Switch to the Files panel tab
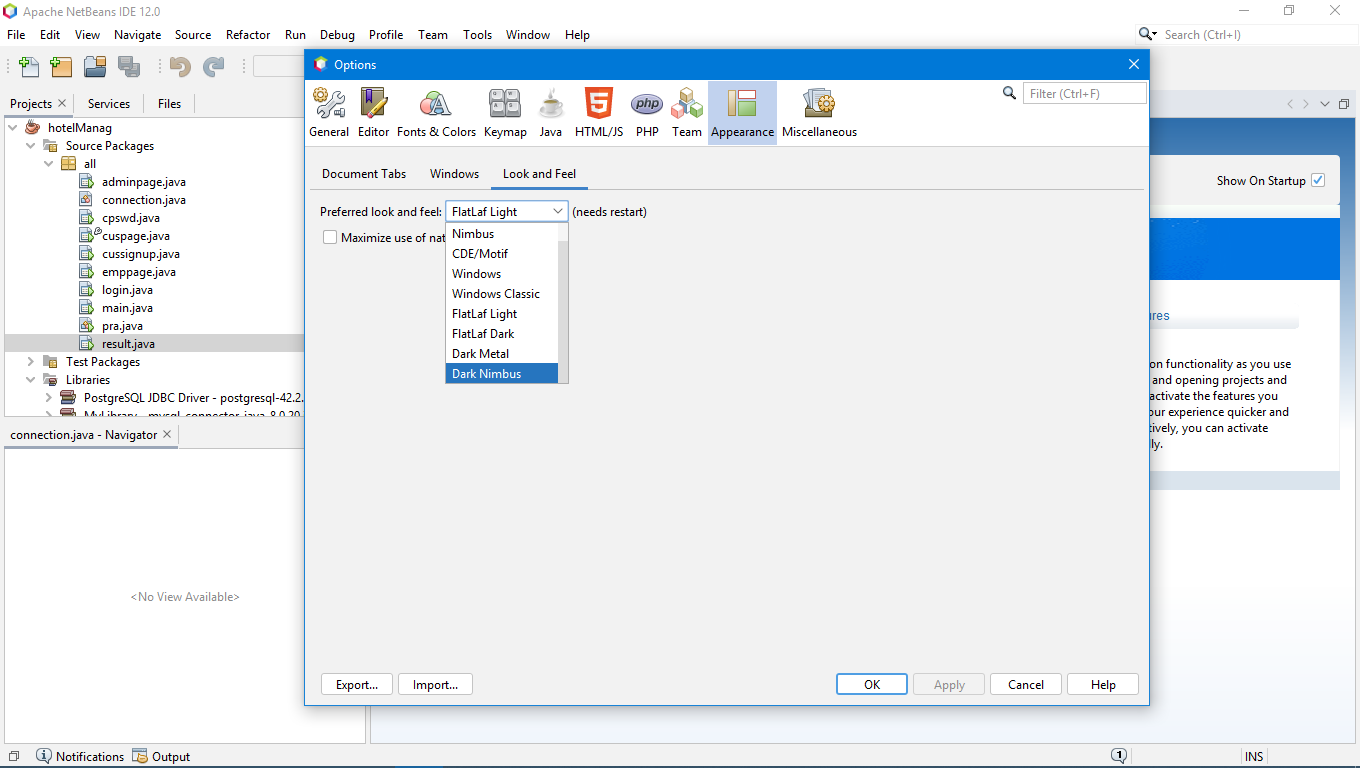1360x768 pixels. click(x=170, y=103)
